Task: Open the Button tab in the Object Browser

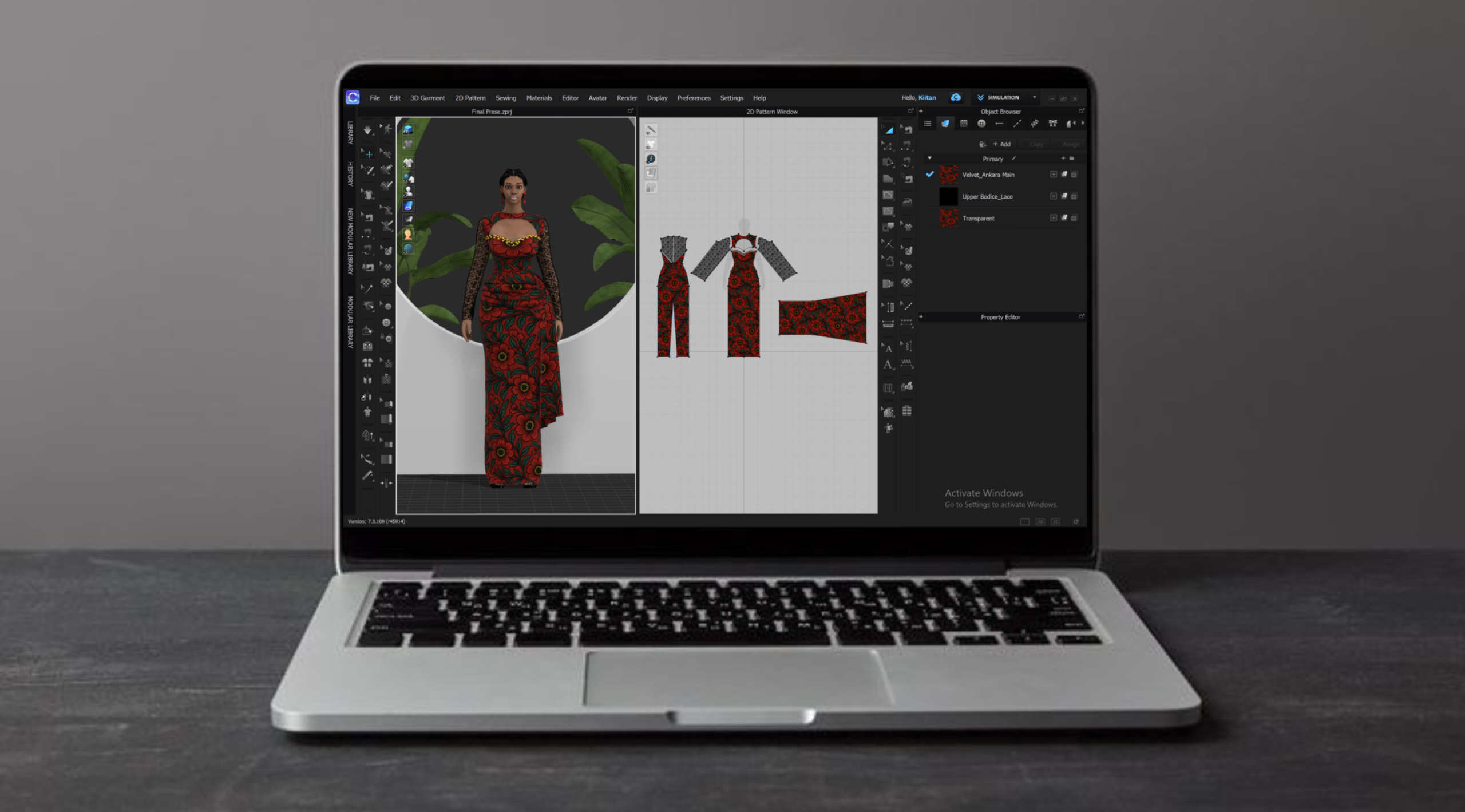Action: 982,124
